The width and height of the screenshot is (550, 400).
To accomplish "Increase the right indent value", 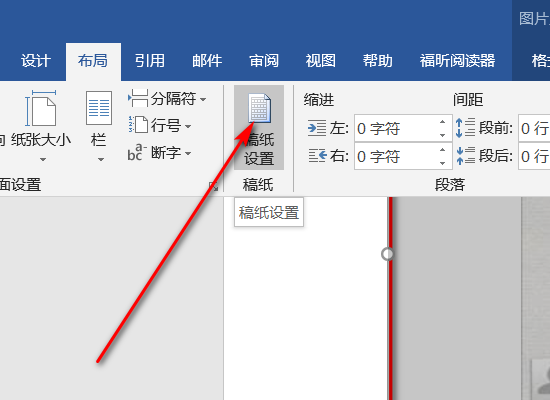I will pyautogui.click(x=442, y=150).
